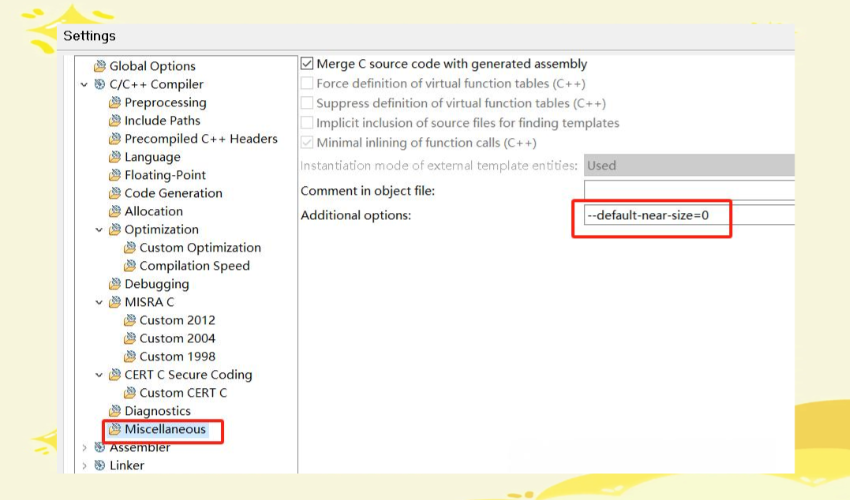Collapse the Optimization tree node

tap(99, 230)
